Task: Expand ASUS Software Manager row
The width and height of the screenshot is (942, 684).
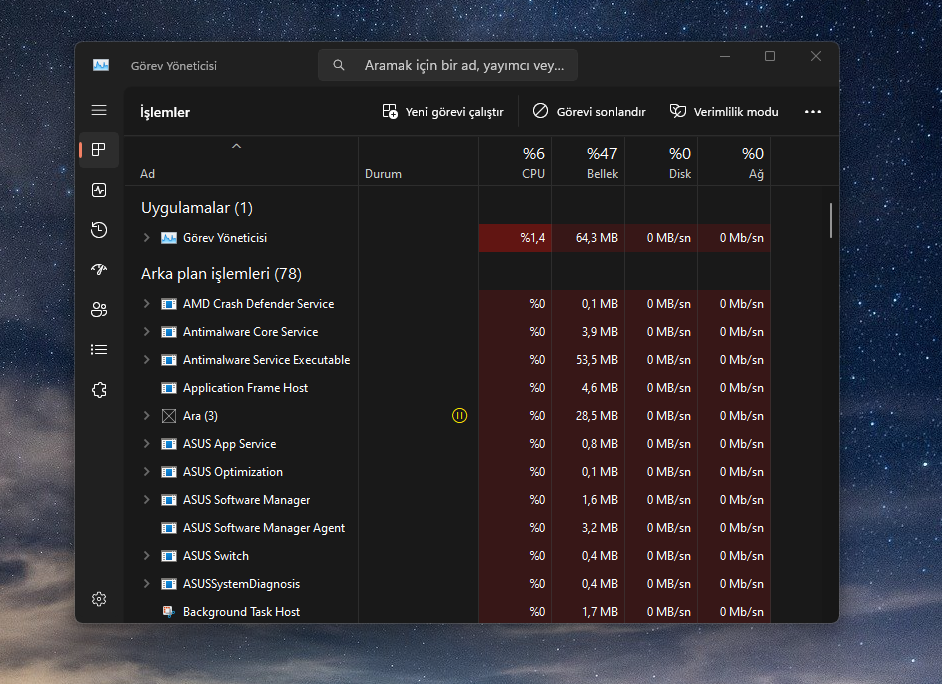Action: click(x=146, y=500)
